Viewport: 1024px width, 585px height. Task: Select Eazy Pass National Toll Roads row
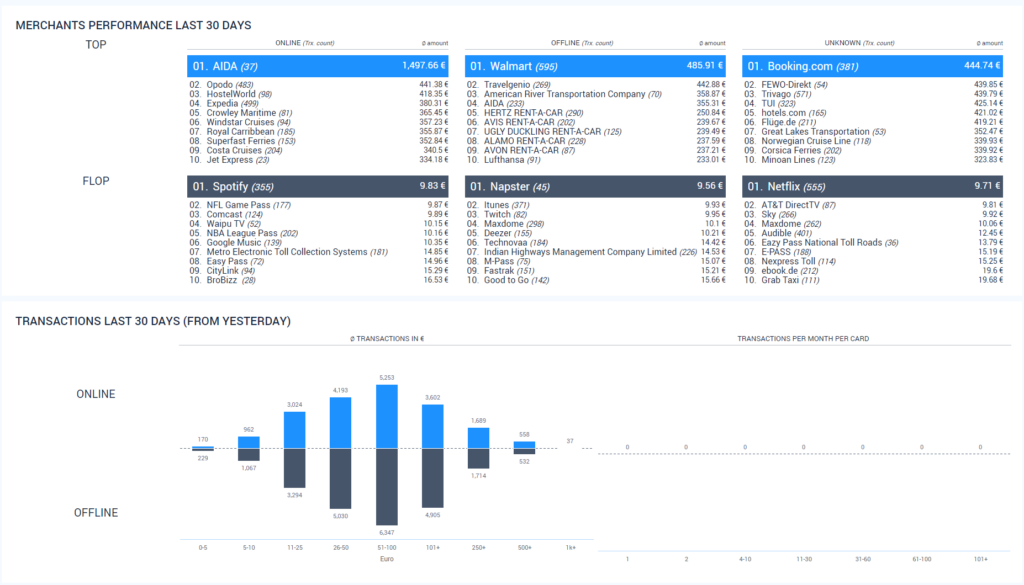pos(872,242)
